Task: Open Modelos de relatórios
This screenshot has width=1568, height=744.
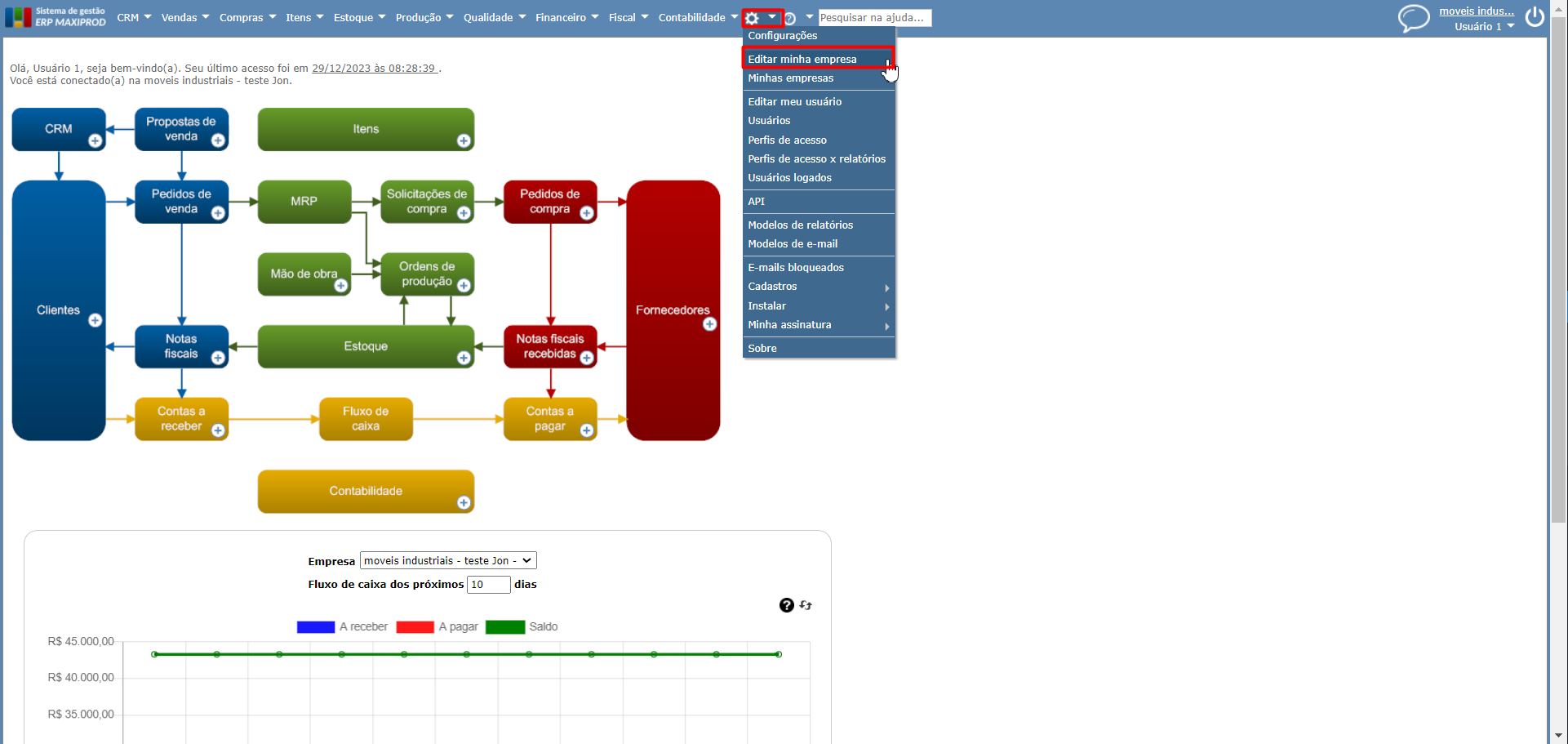Action: [x=819, y=225]
